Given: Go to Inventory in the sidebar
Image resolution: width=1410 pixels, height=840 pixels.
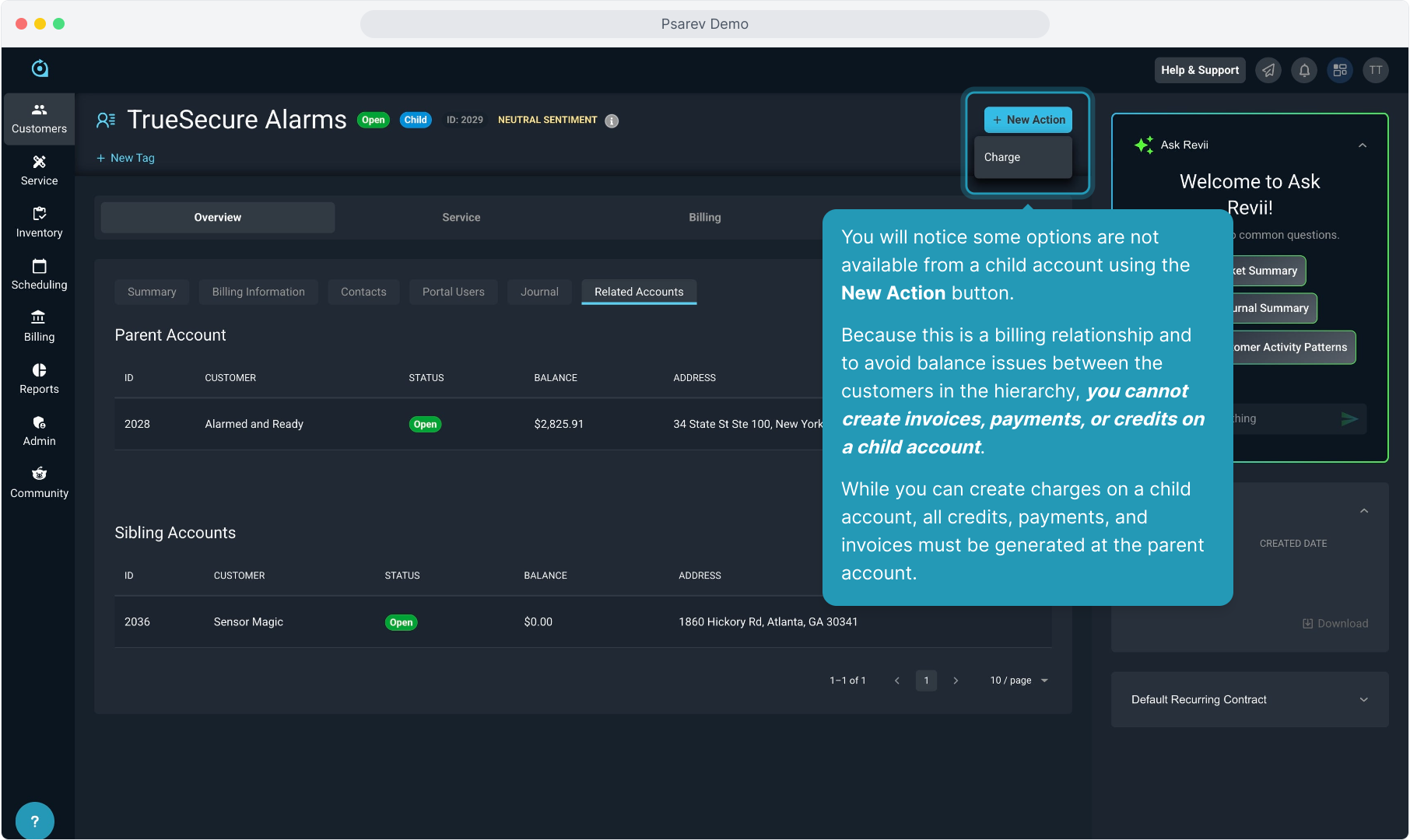Looking at the screenshot, I should tap(39, 222).
